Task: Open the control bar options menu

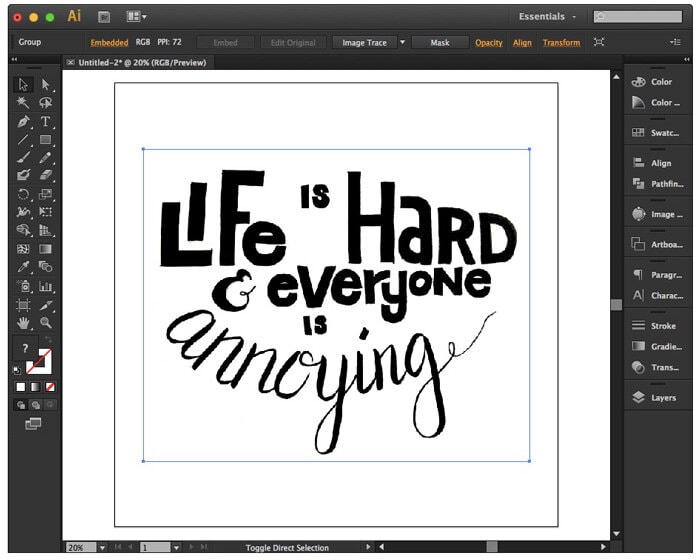Action: click(x=675, y=42)
